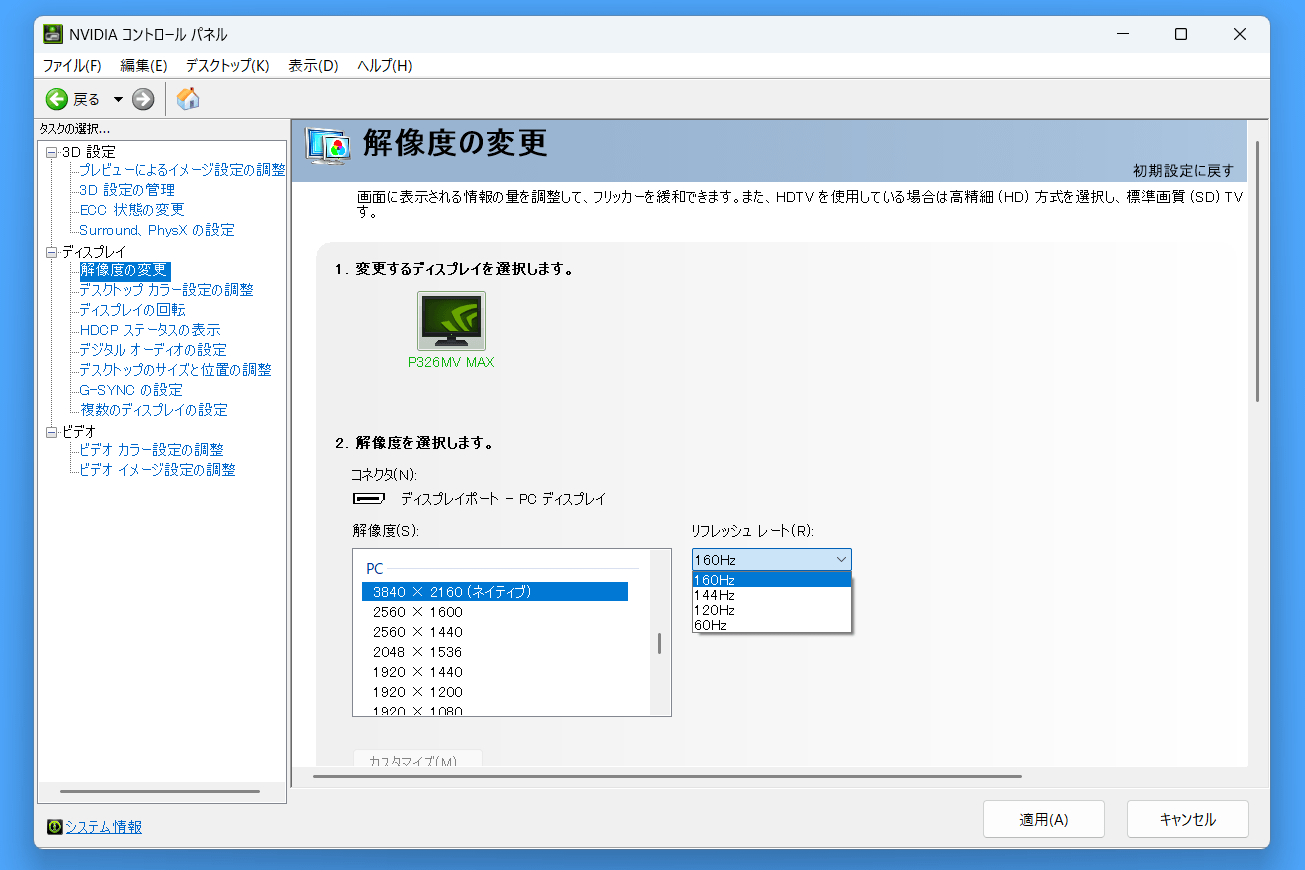Open the システム情報 link
This screenshot has height=870, width=1305.
coord(103,827)
